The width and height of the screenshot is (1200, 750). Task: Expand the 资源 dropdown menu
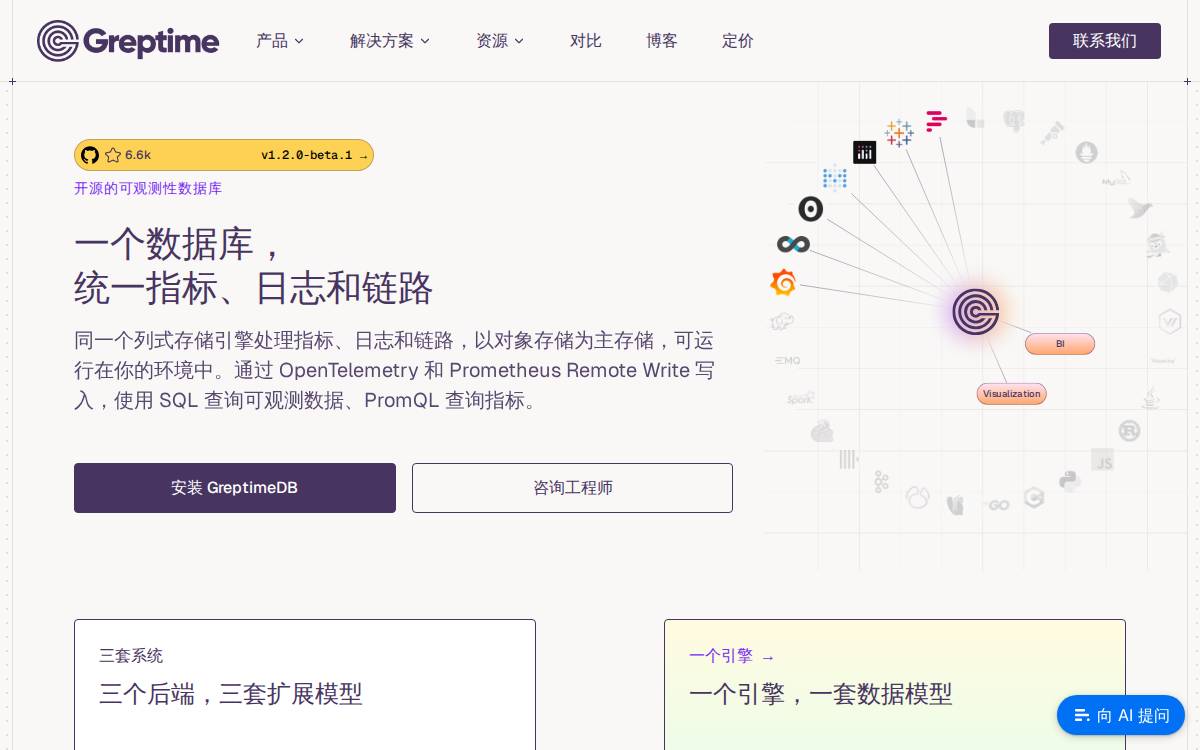pos(500,41)
